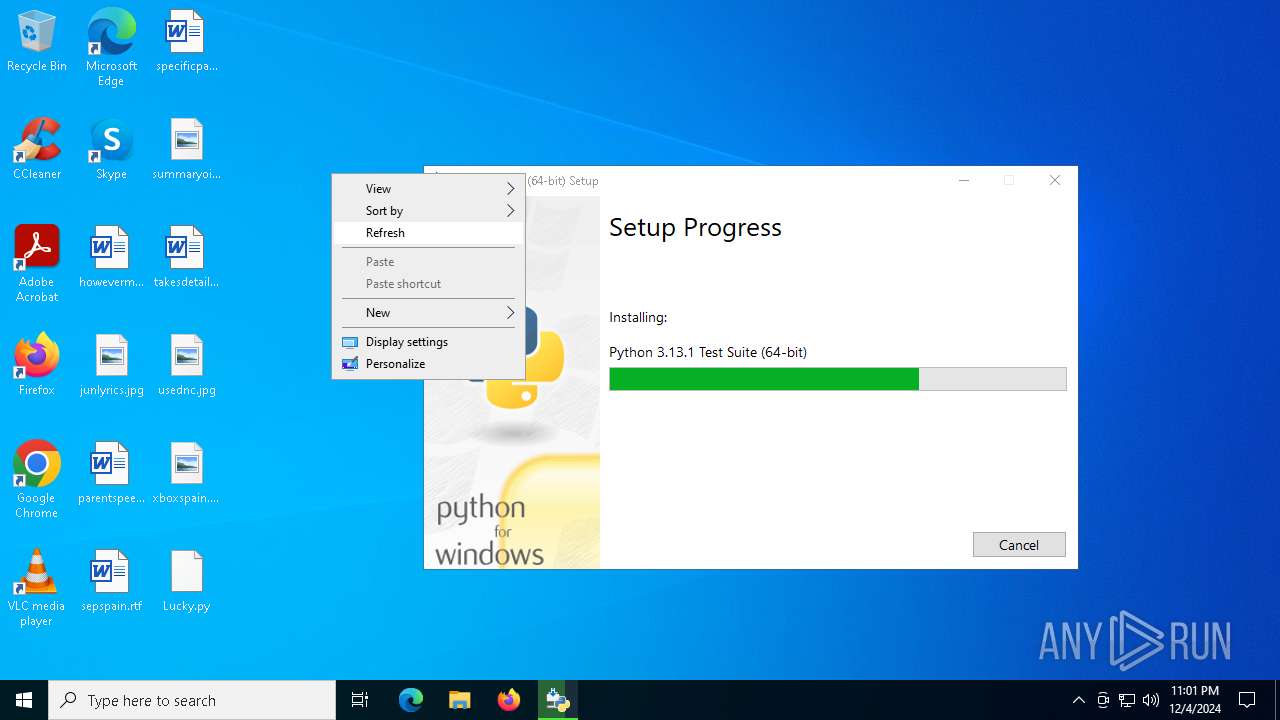Launch Microsoft Edge from desktop shortcut
This screenshot has width=1280, height=720.
pyautogui.click(x=111, y=48)
